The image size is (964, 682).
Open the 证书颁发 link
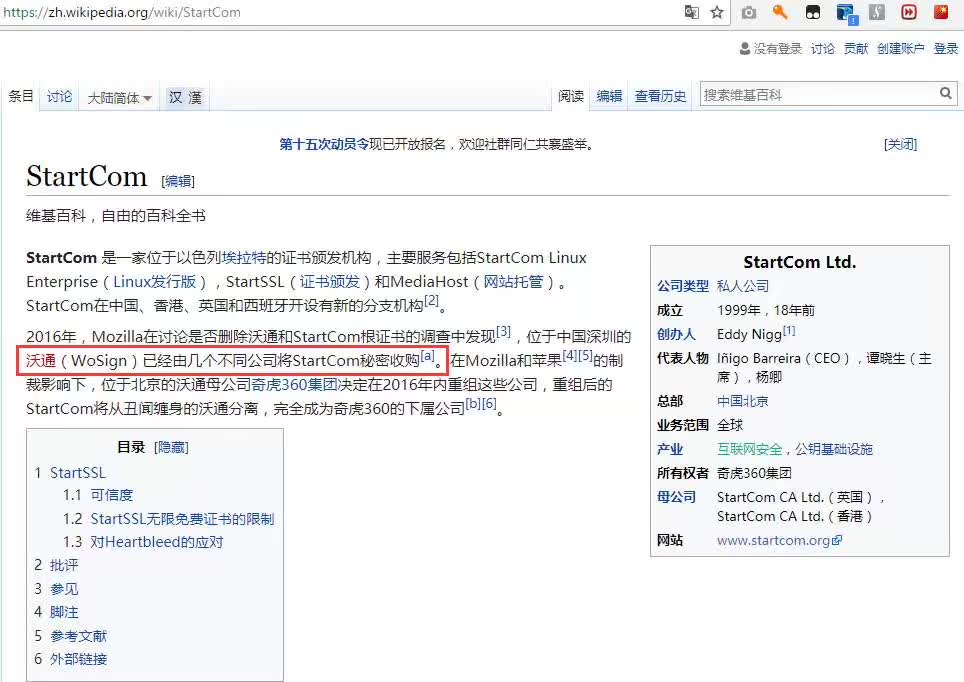tap(330, 282)
